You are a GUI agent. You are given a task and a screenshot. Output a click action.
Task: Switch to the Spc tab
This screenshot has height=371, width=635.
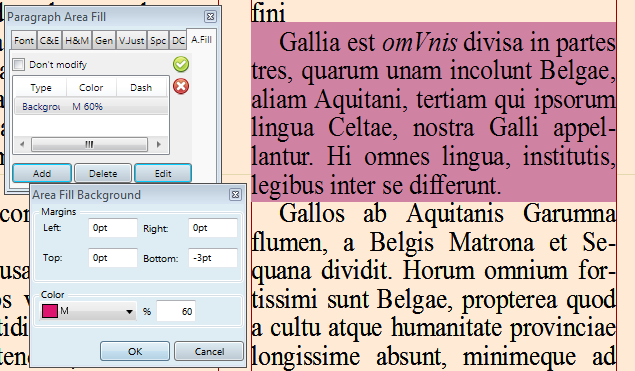[x=158, y=41]
